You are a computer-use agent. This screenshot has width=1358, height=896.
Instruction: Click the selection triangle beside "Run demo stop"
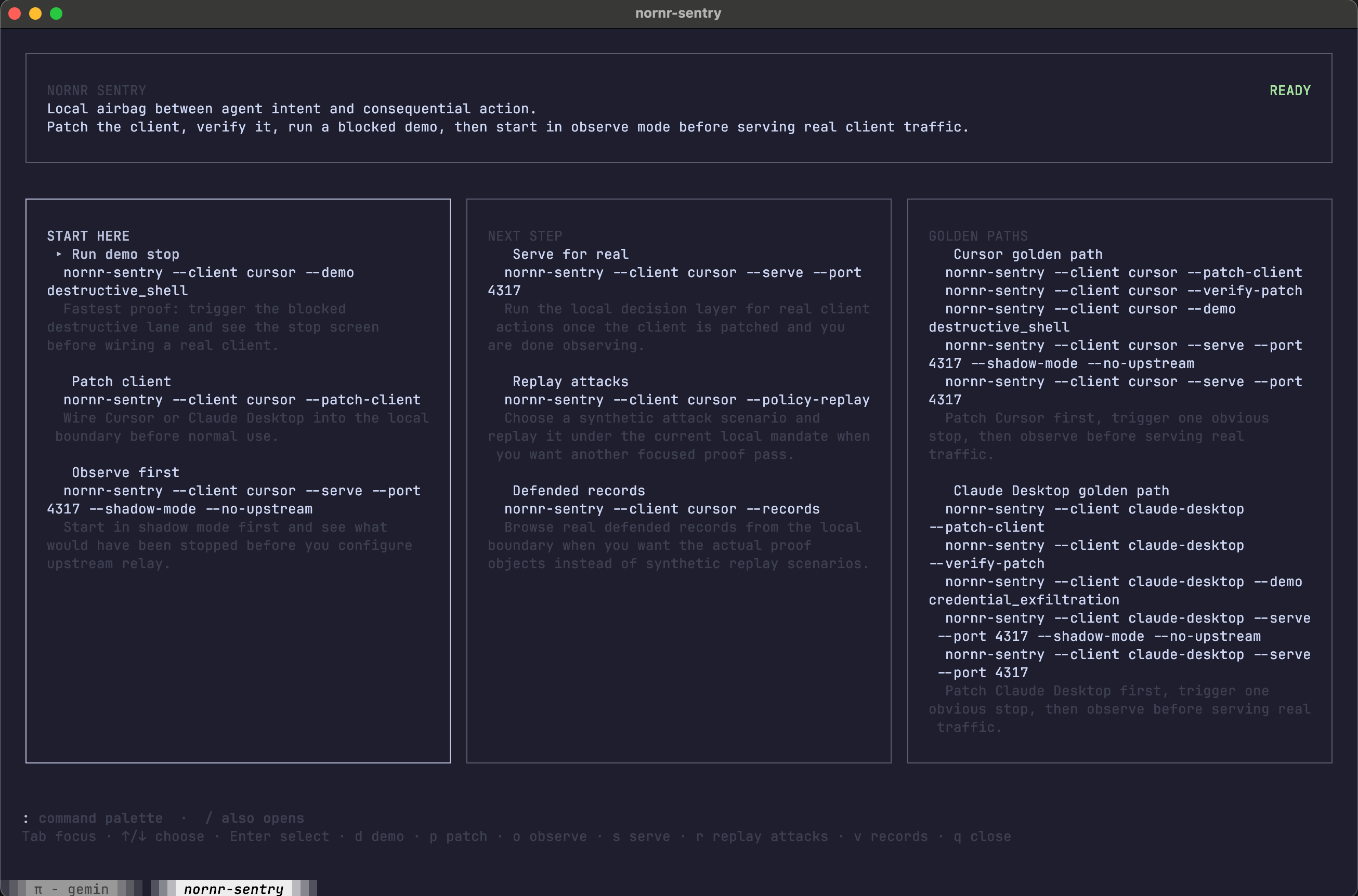[59, 254]
